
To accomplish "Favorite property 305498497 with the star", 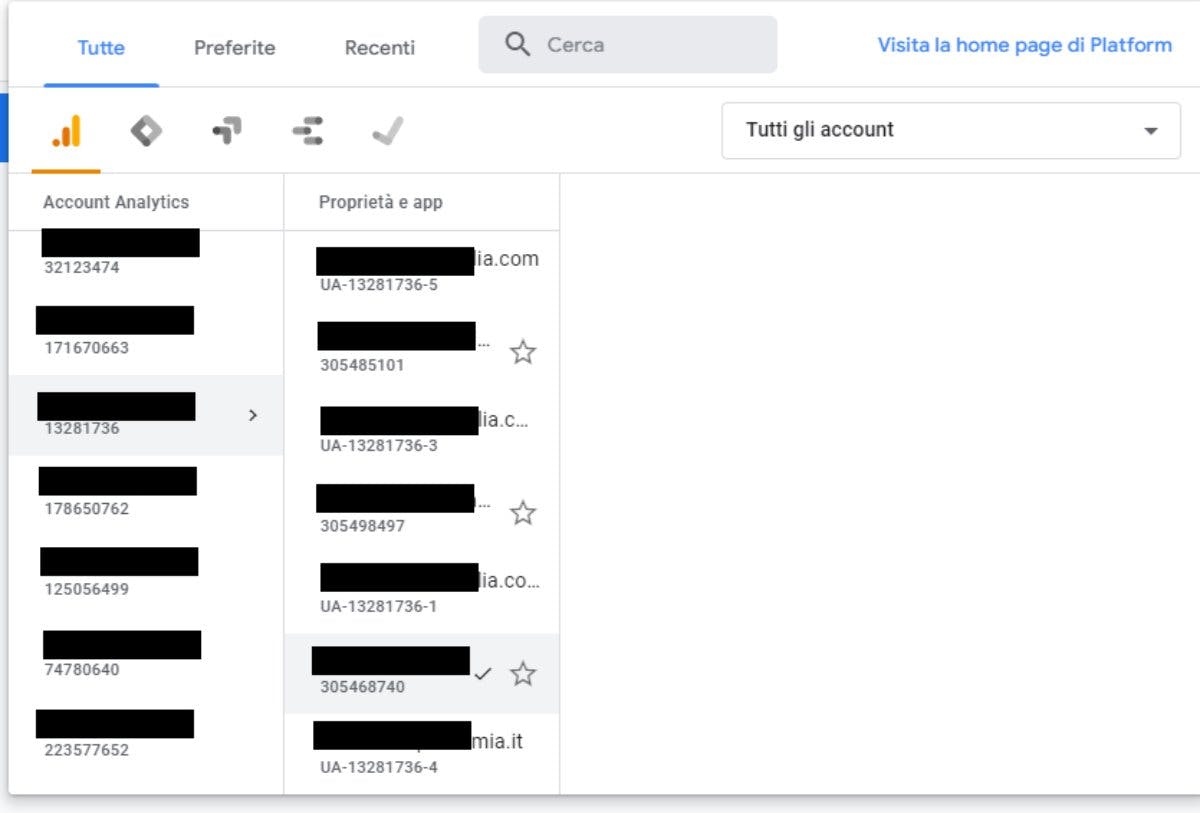I will coord(523,513).
